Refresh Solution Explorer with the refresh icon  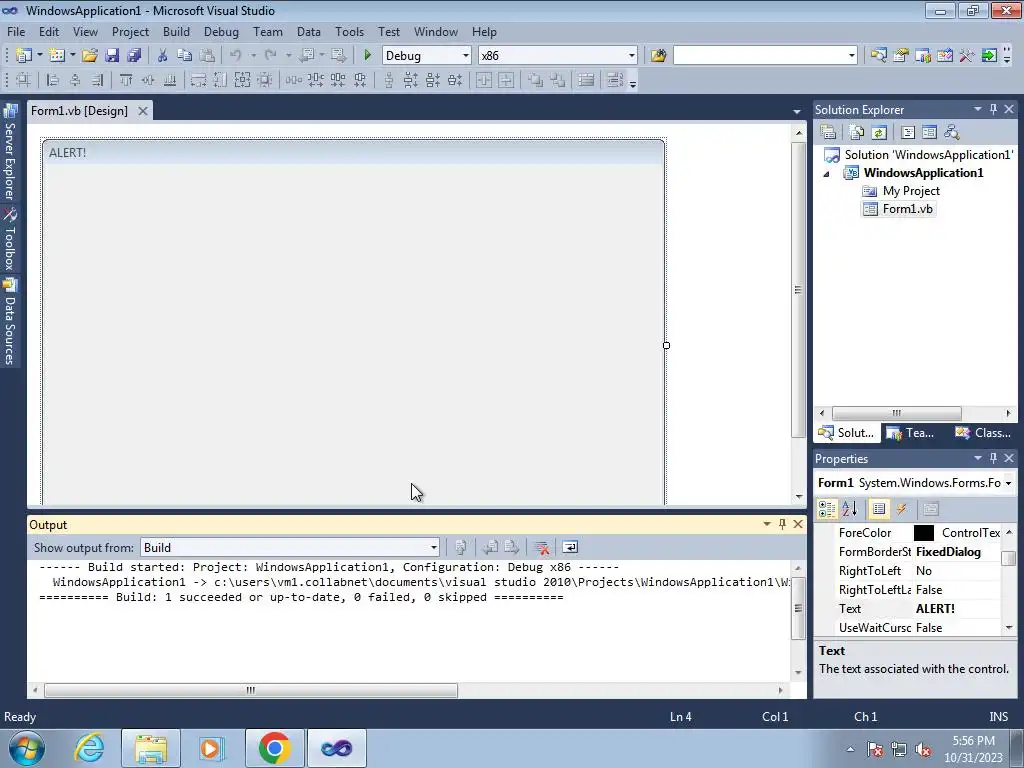879,133
